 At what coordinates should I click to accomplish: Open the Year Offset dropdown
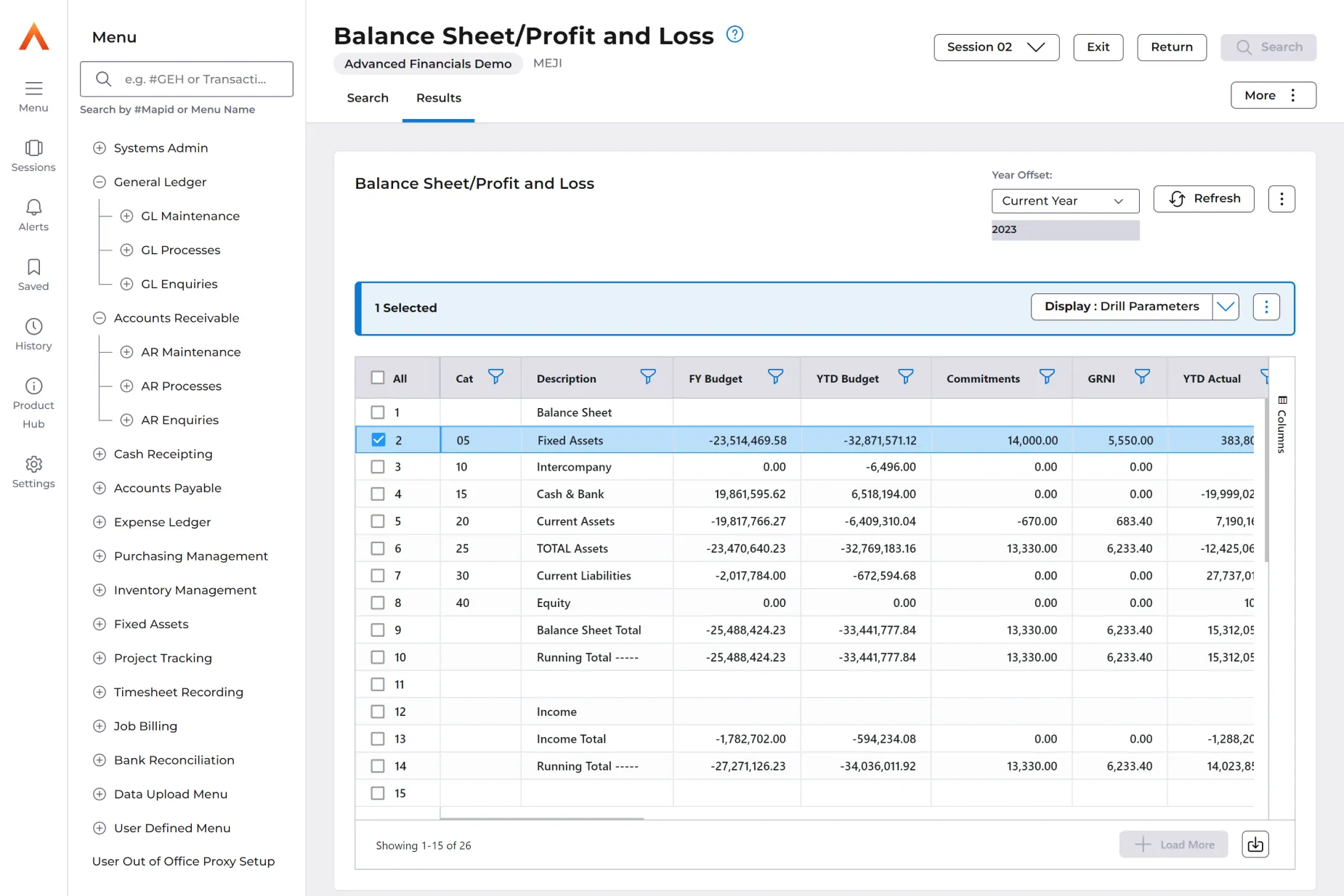[1064, 200]
